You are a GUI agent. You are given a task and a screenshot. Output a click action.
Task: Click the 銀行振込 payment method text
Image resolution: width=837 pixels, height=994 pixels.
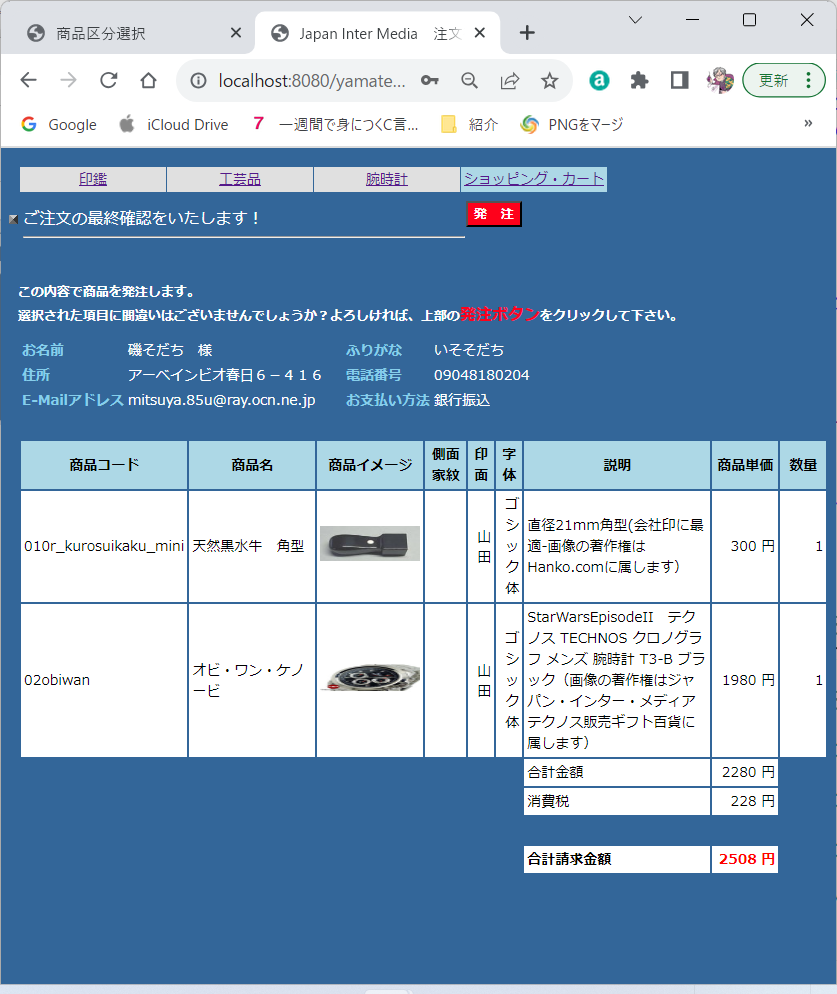tap(462, 400)
